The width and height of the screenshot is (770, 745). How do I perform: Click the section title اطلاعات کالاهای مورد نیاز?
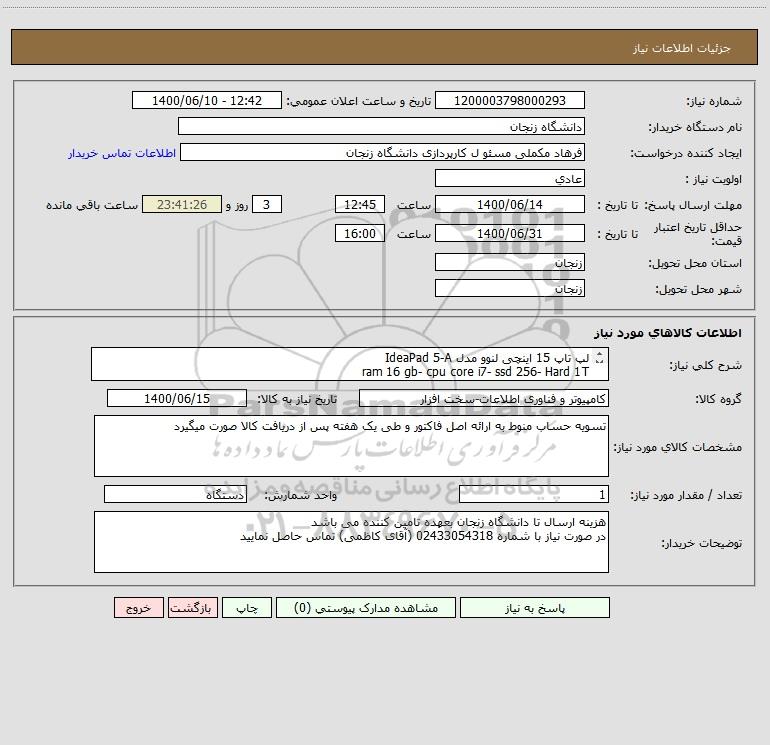coord(667,333)
